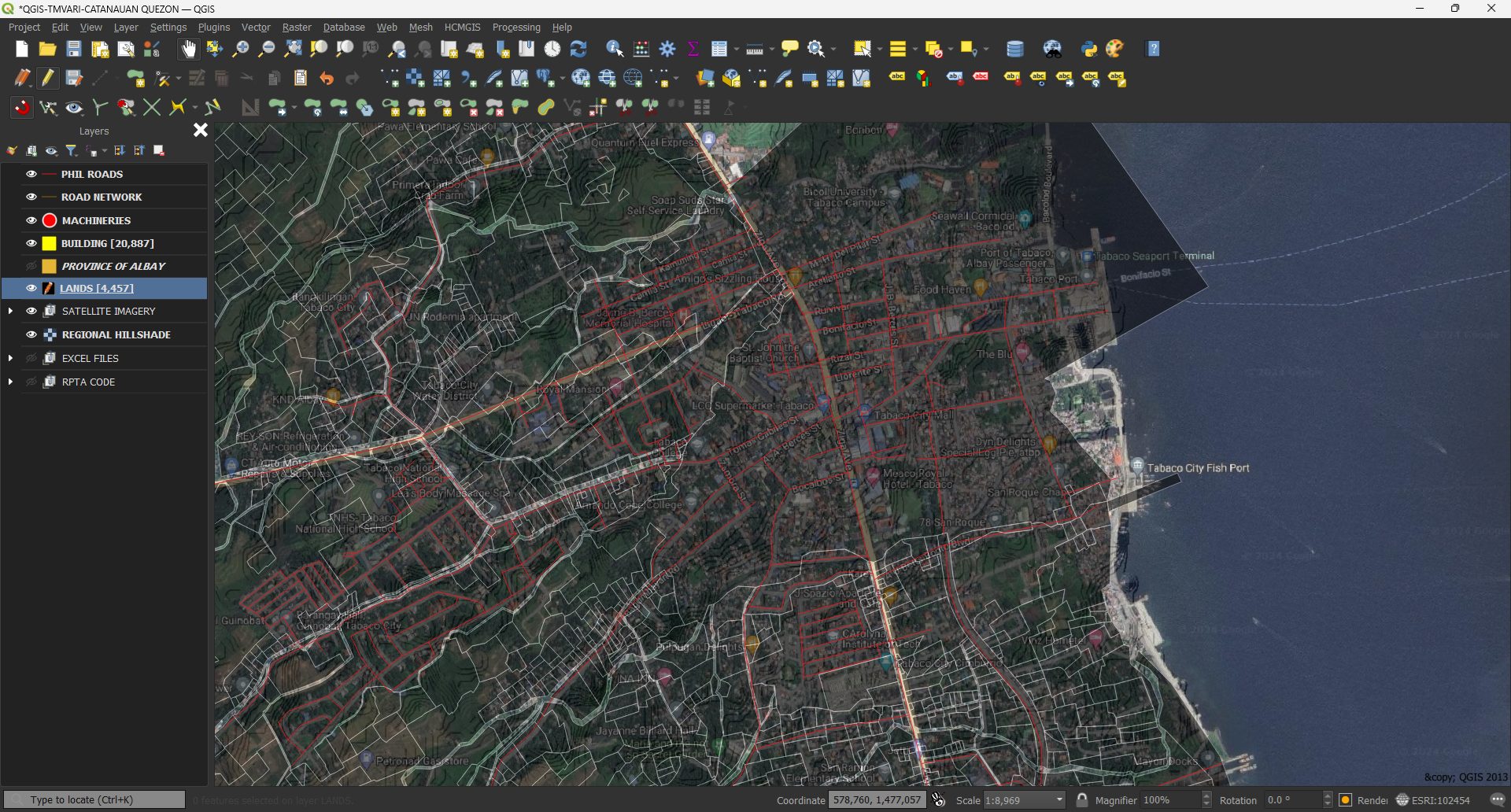Open the Vector menu
Image resolution: width=1511 pixels, height=812 pixels.
click(255, 27)
